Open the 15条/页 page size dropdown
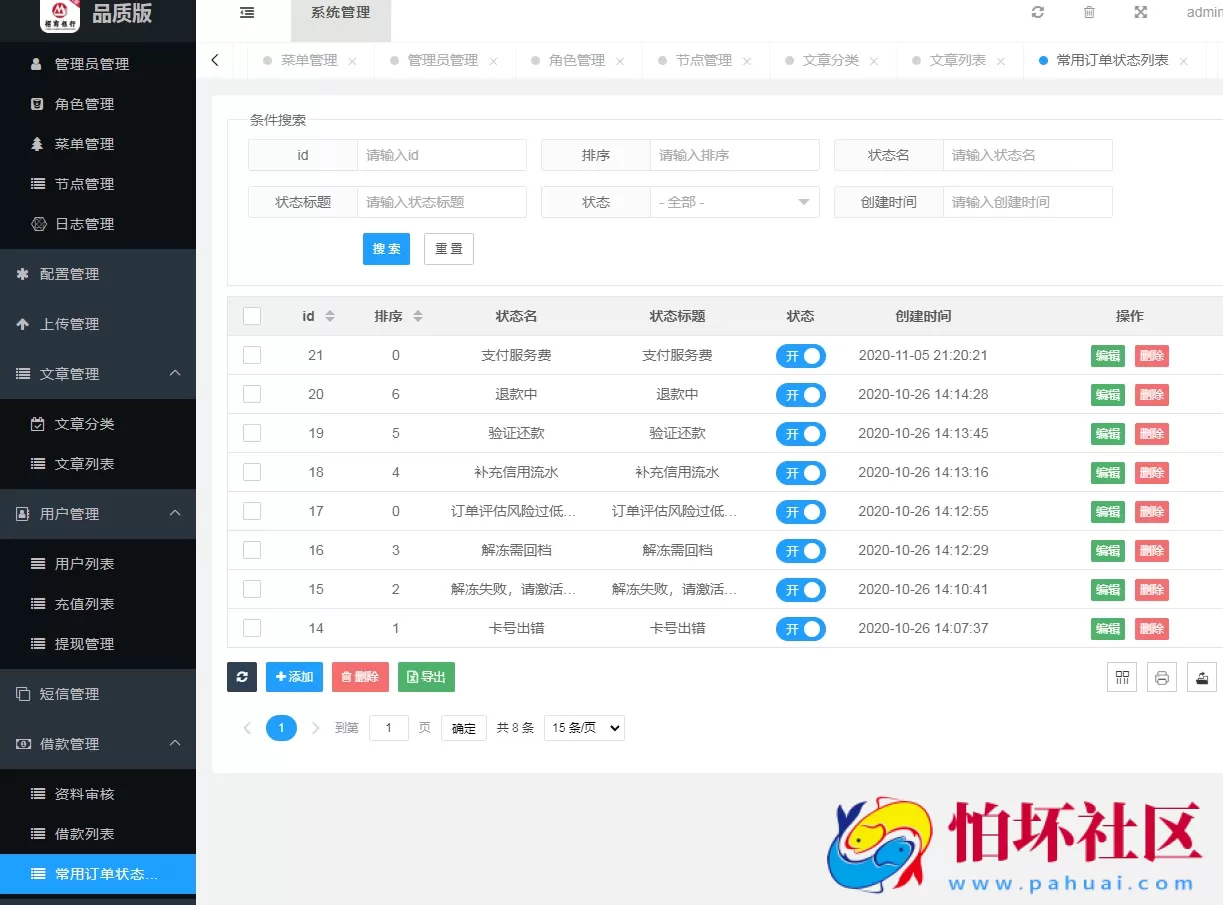This screenshot has height=905, width=1223. [x=584, y=728]
